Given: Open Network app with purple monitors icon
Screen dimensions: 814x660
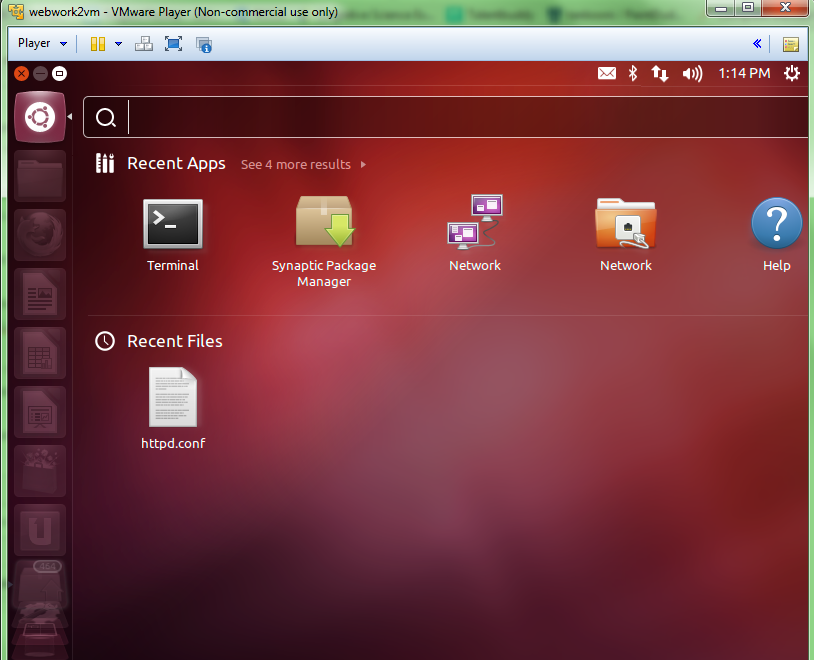Looking at the screenshot, I should coord(474,234).
